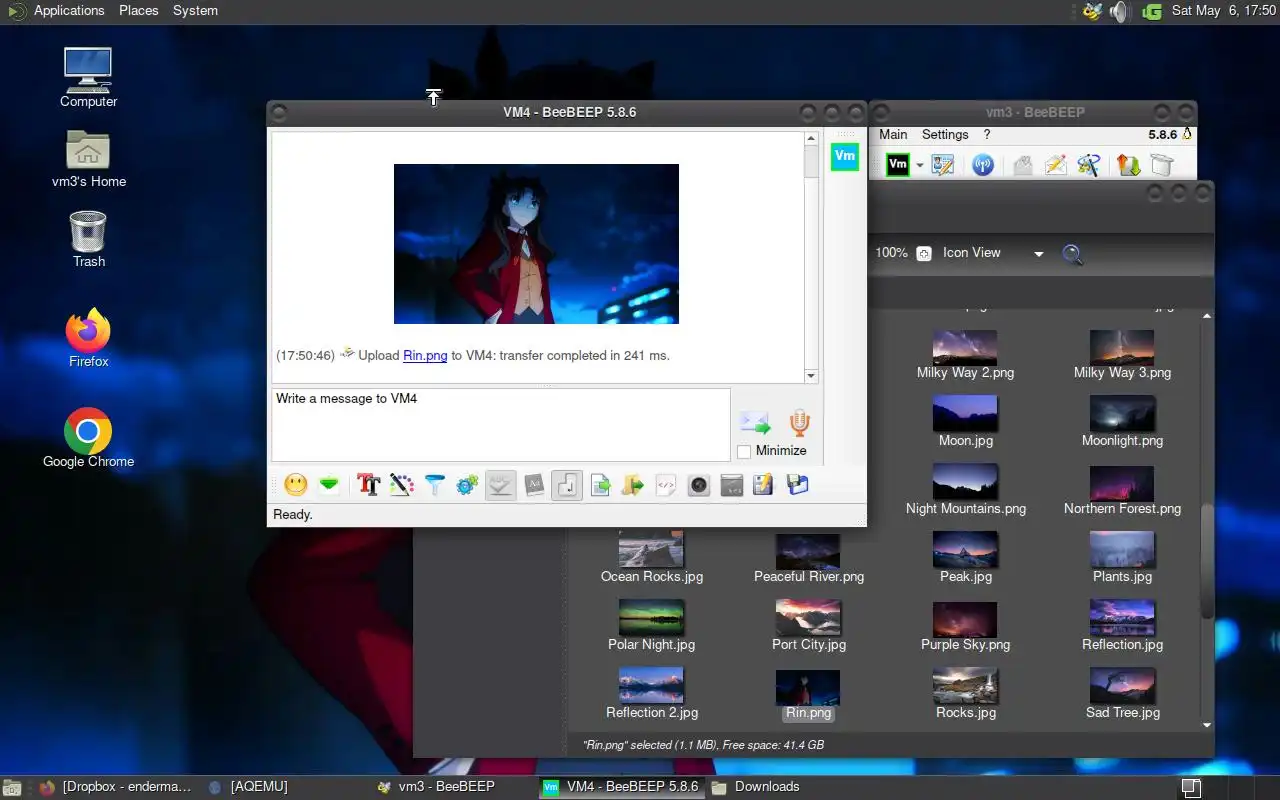Screen dimensions: 1280x800
Task: Open the Places menu
Action: 139,11
